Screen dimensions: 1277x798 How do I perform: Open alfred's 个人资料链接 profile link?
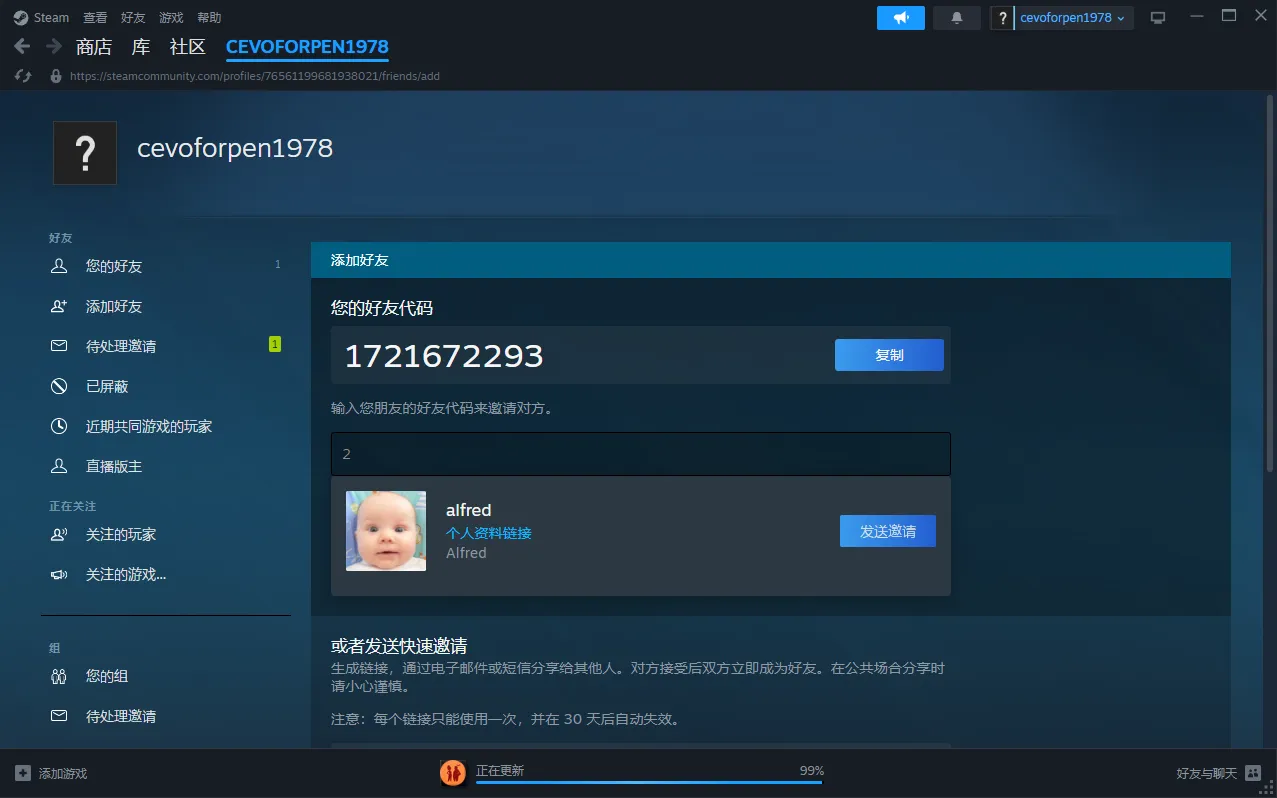[x=488, y=533]
